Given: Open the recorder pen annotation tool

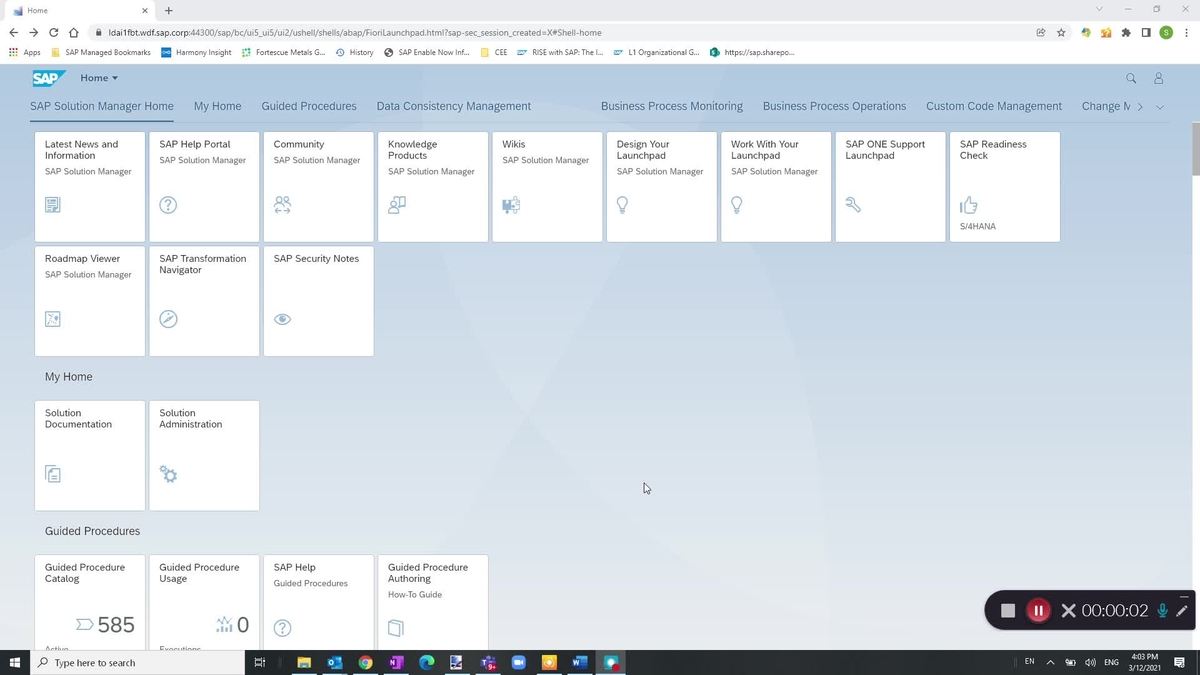Looking at the screenshot, I should pyautogui.click(x=1182, y=610).
